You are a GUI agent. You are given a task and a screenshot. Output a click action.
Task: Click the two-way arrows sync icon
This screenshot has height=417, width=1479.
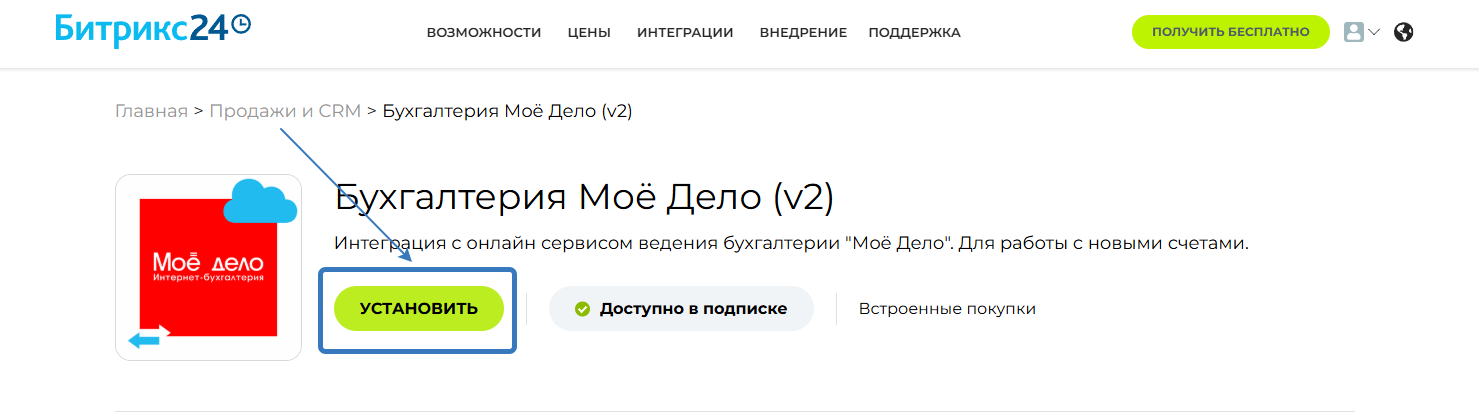(x=150, y=337)
